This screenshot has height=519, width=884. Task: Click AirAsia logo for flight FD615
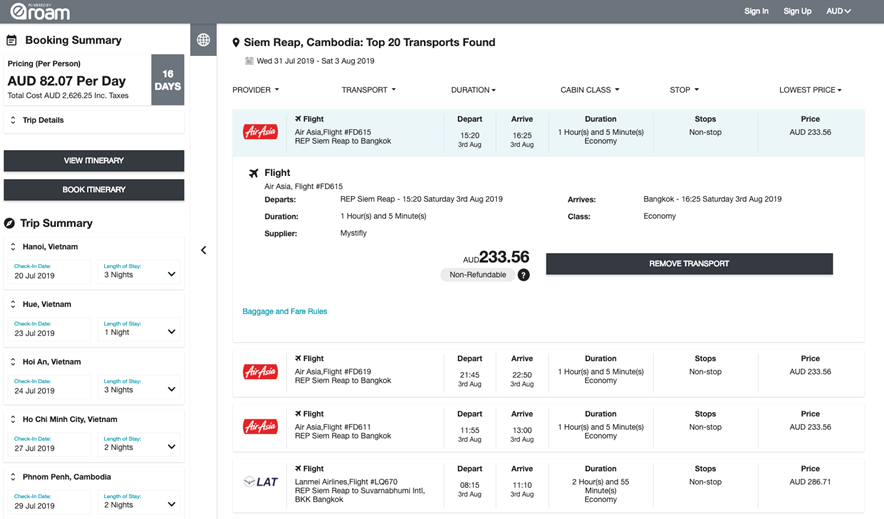point(260,132)
